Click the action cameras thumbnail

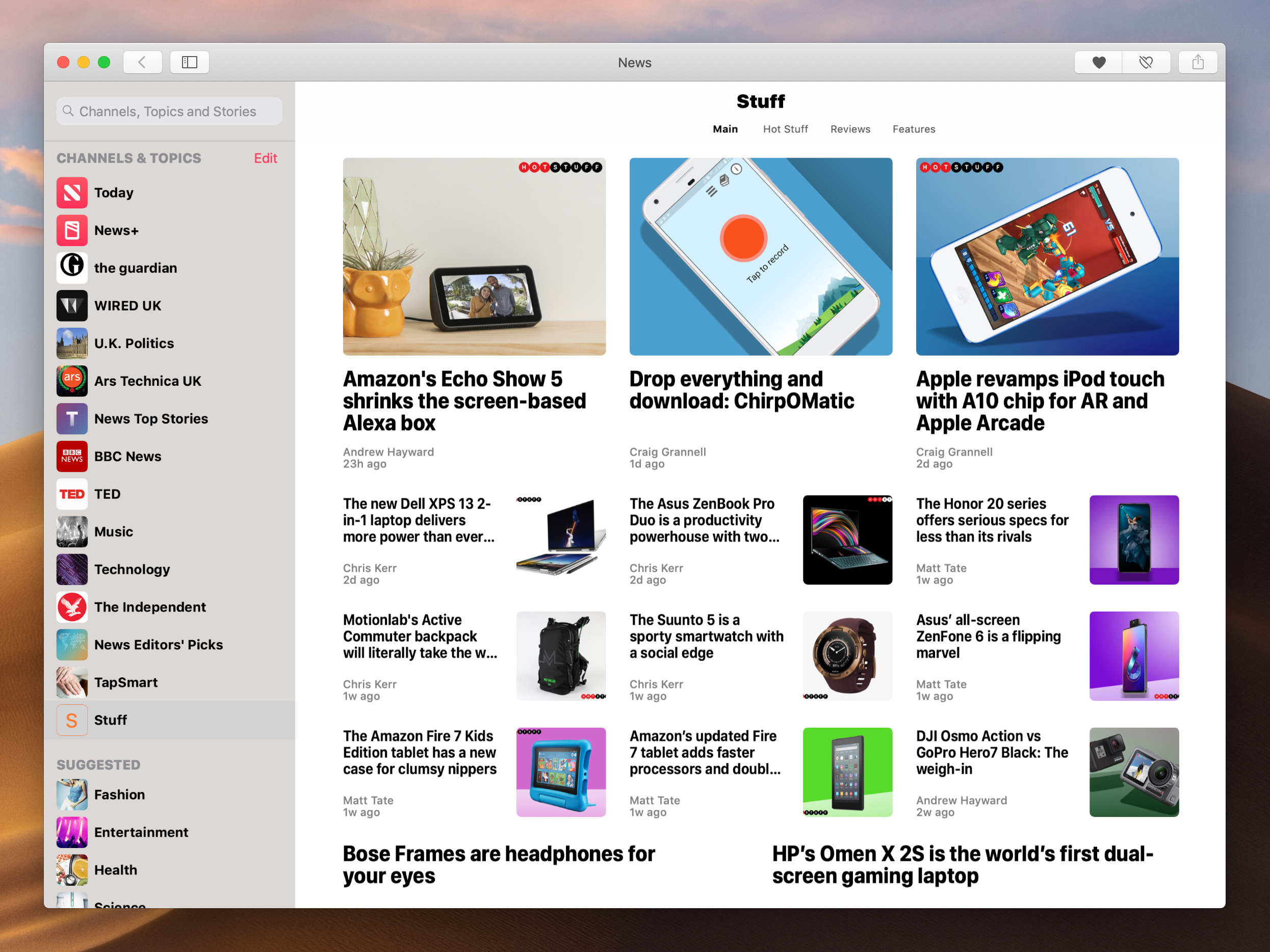point(1134,773)
